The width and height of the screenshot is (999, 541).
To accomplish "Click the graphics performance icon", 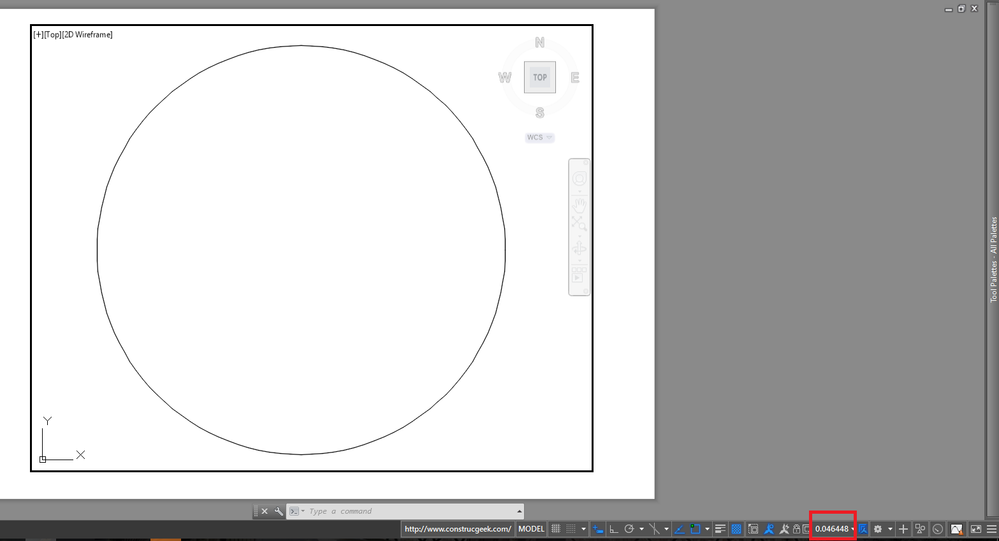I will 956,529.
